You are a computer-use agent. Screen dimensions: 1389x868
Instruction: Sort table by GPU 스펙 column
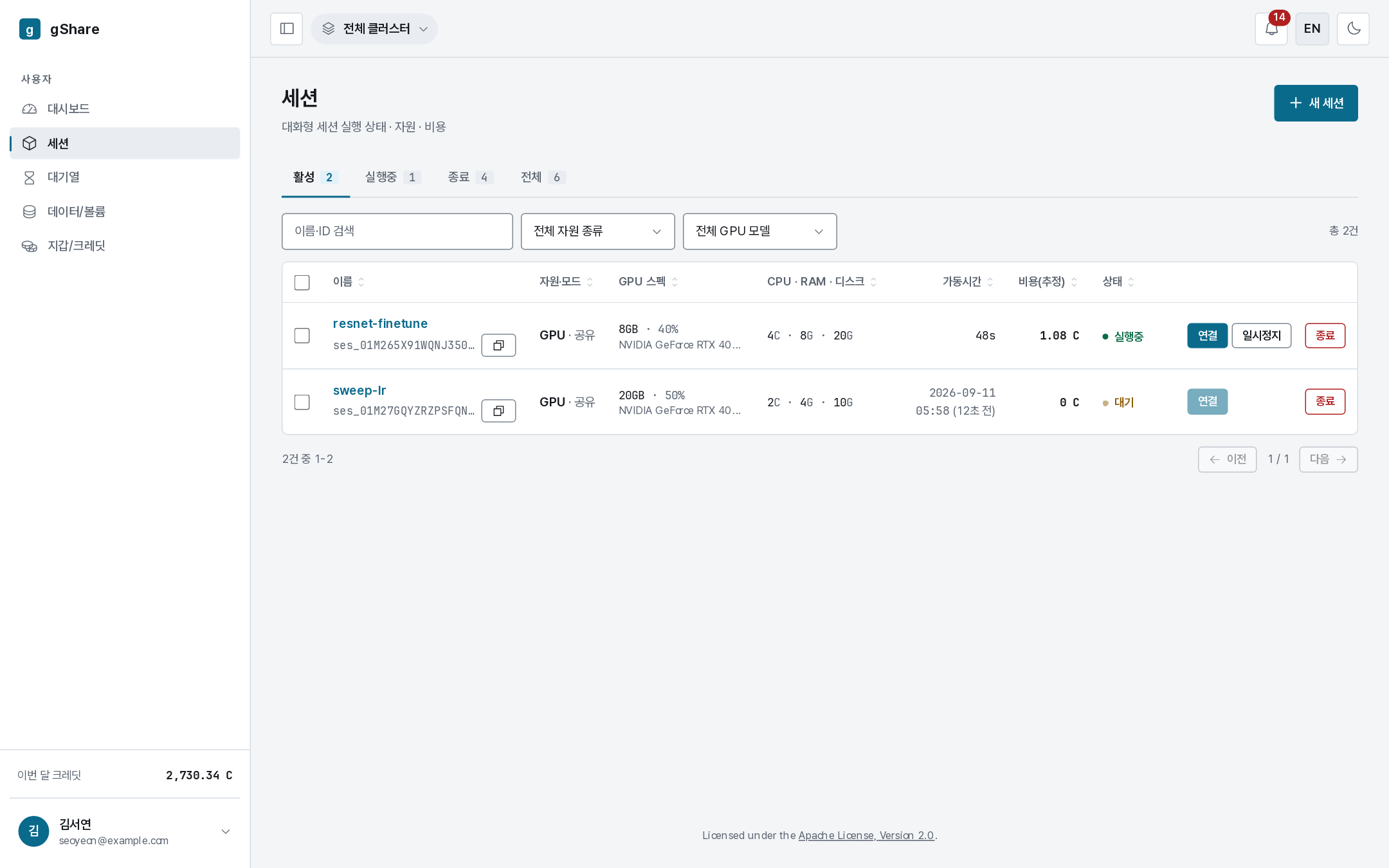(648, 282)
